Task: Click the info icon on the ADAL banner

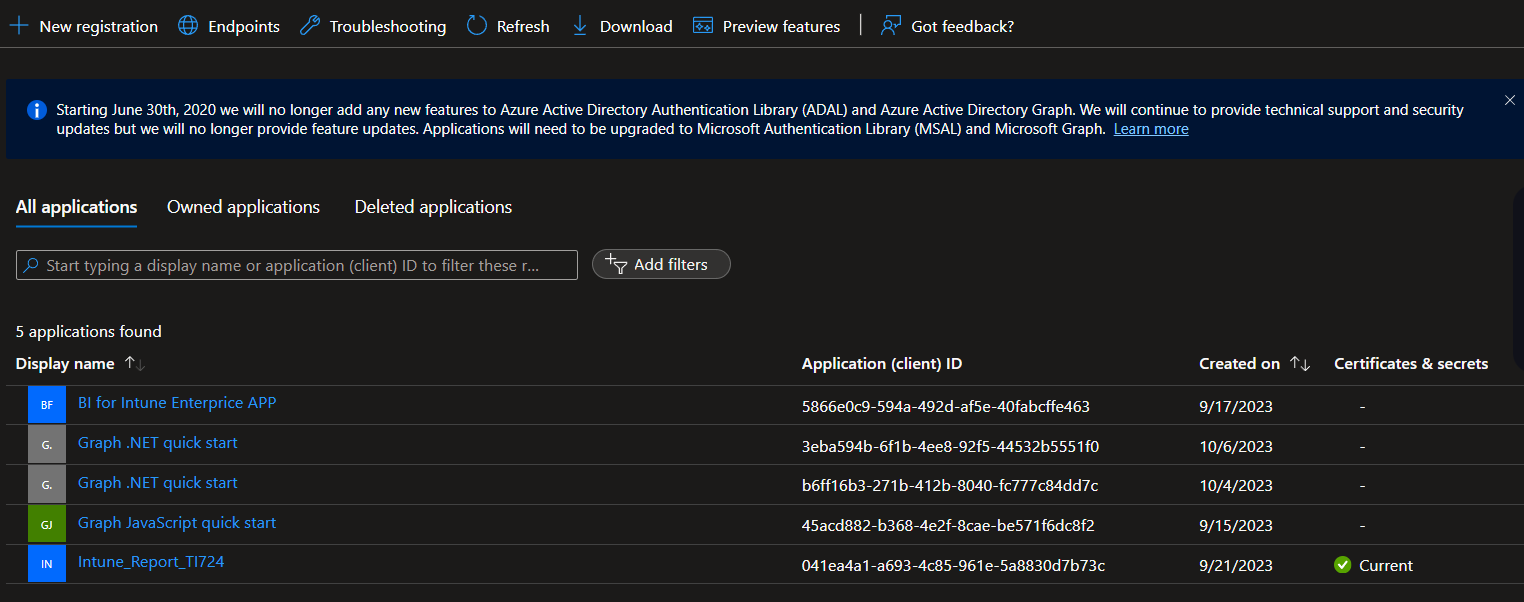Action: point(36,110)
